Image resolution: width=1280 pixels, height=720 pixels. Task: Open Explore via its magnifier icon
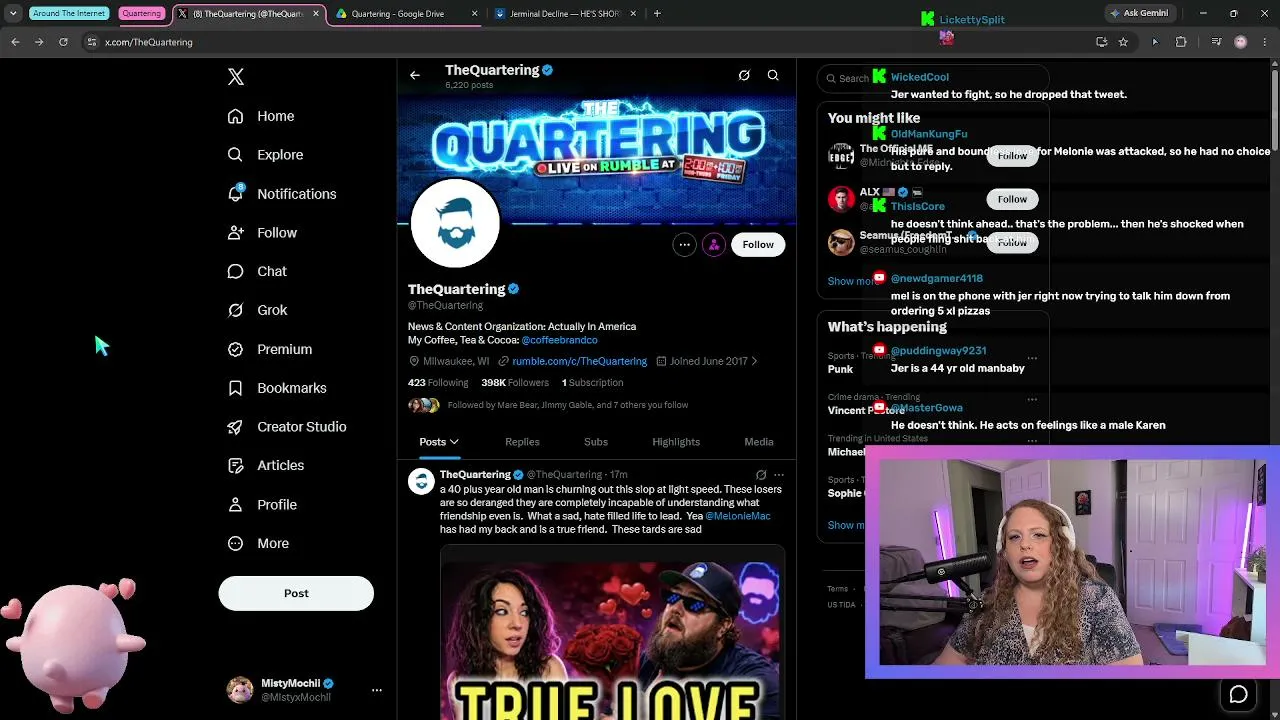pos(235,155)
